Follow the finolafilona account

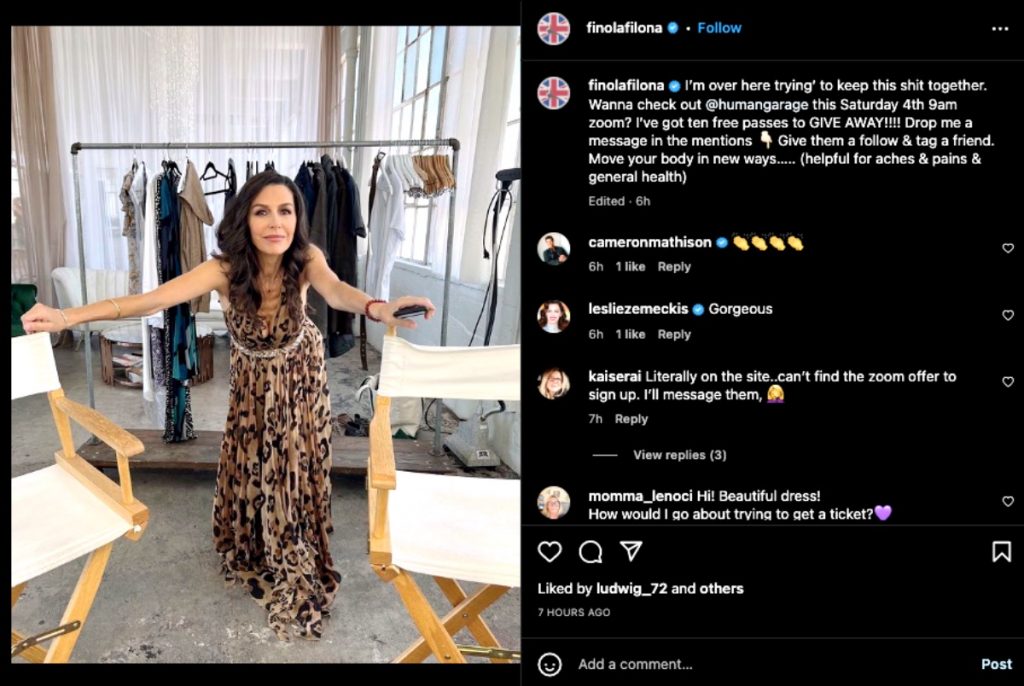click(x=719, y=28)
